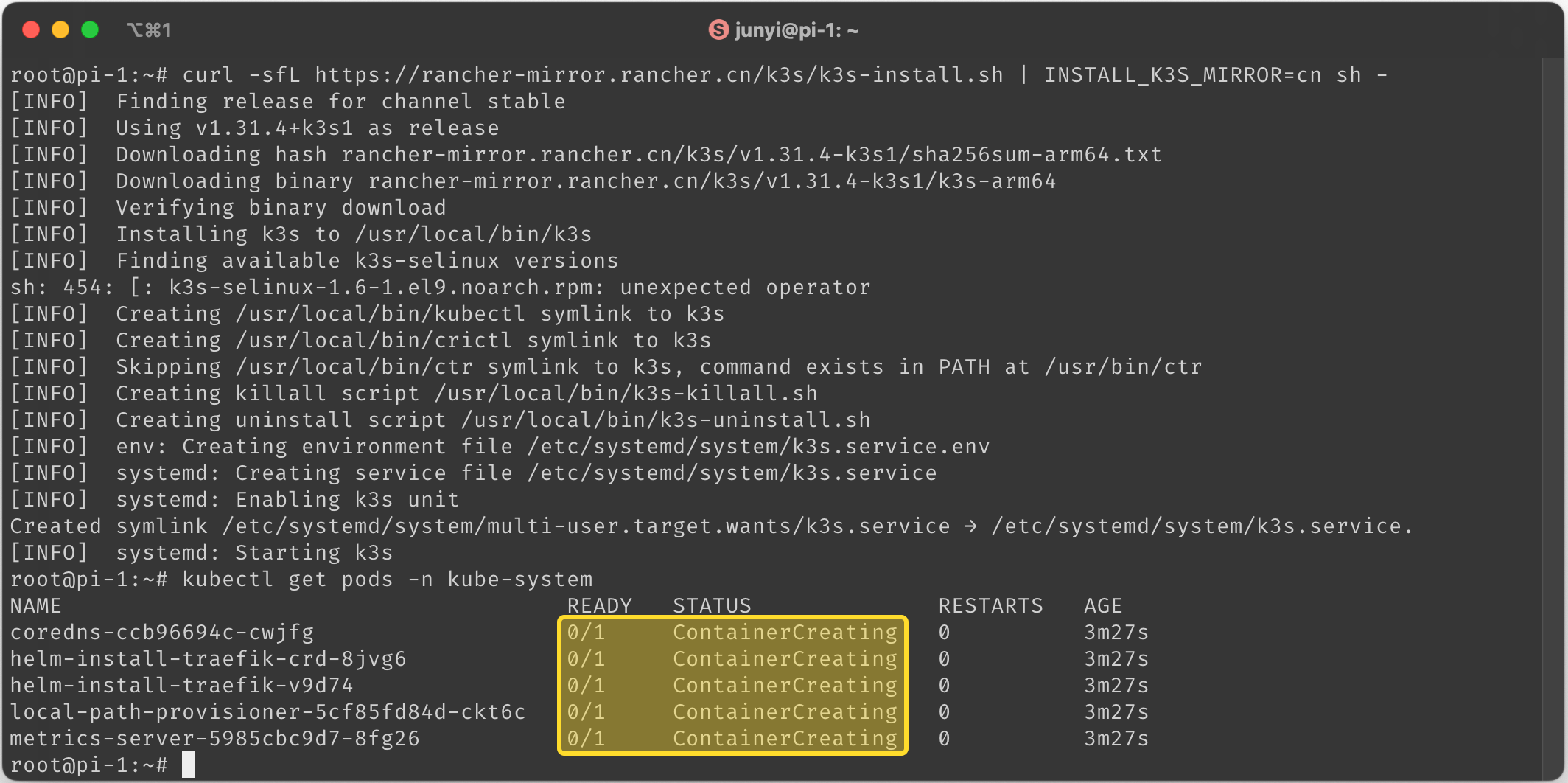
Task: Click the 'unexpected operator' error line
Action: (440, 288)
